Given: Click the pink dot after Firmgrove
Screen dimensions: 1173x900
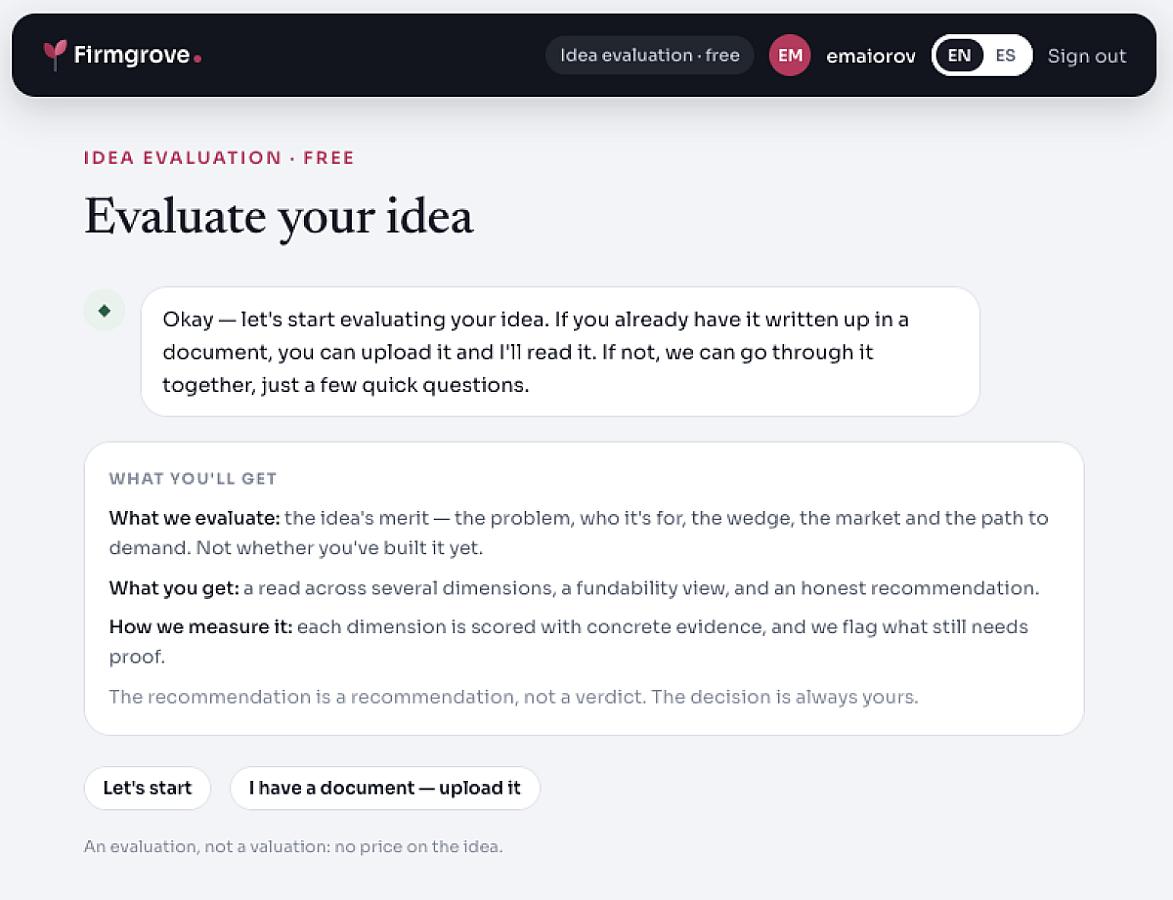Looking at the screenshot, I should tap(197, 58).
